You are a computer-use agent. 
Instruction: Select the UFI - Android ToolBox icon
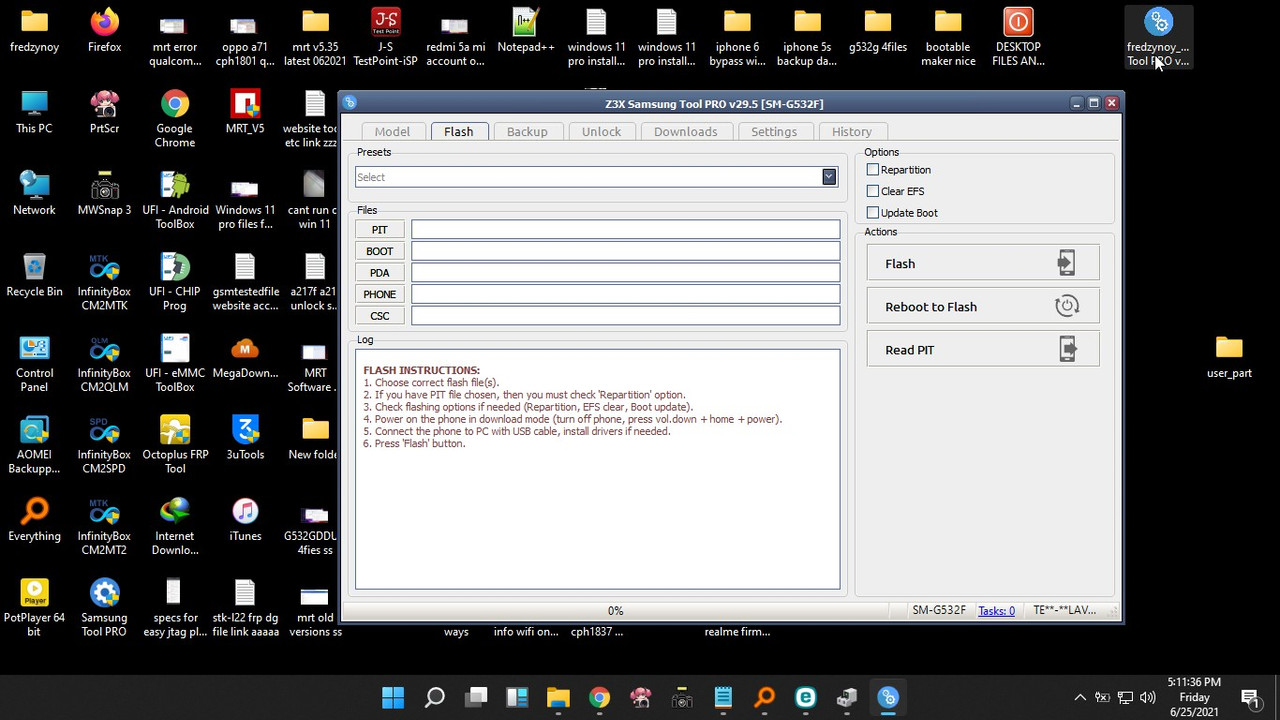(174, 201)
